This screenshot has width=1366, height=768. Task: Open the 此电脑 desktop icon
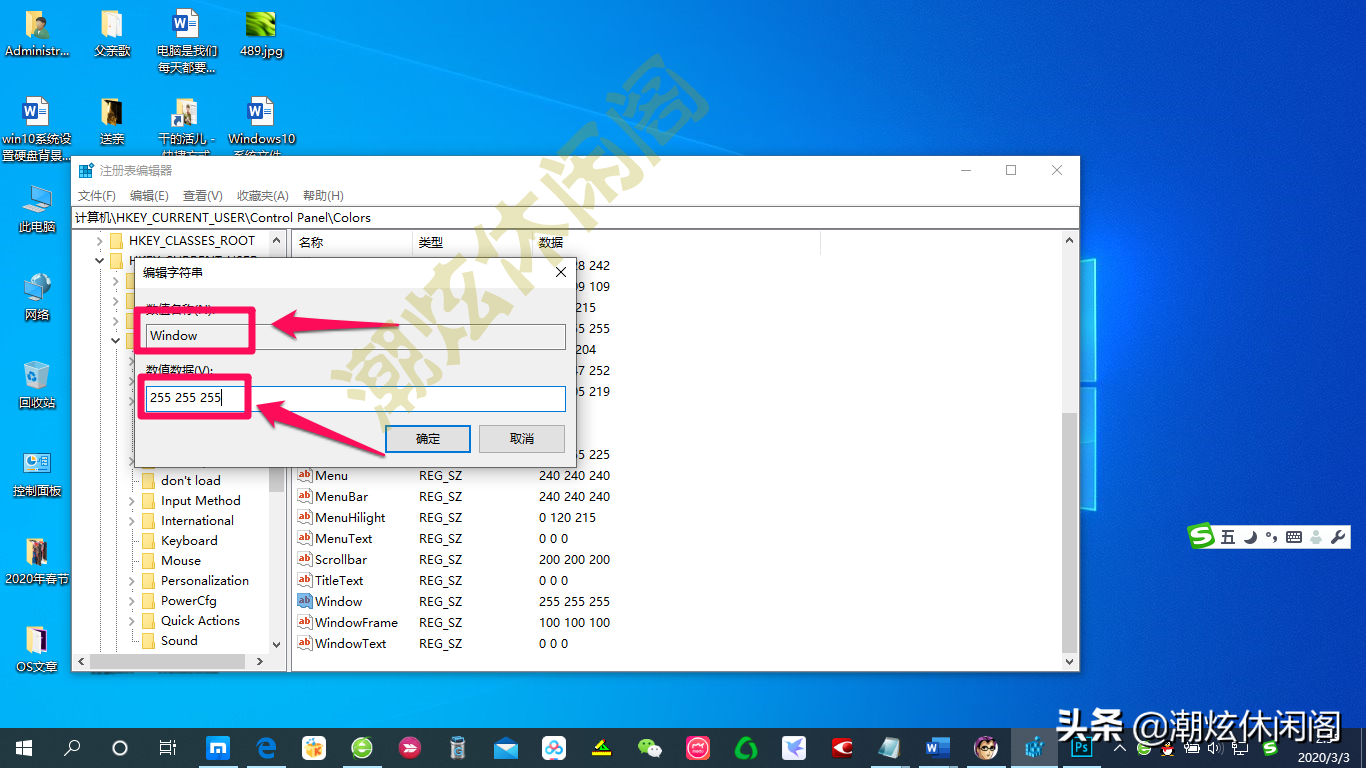(37, 209)
